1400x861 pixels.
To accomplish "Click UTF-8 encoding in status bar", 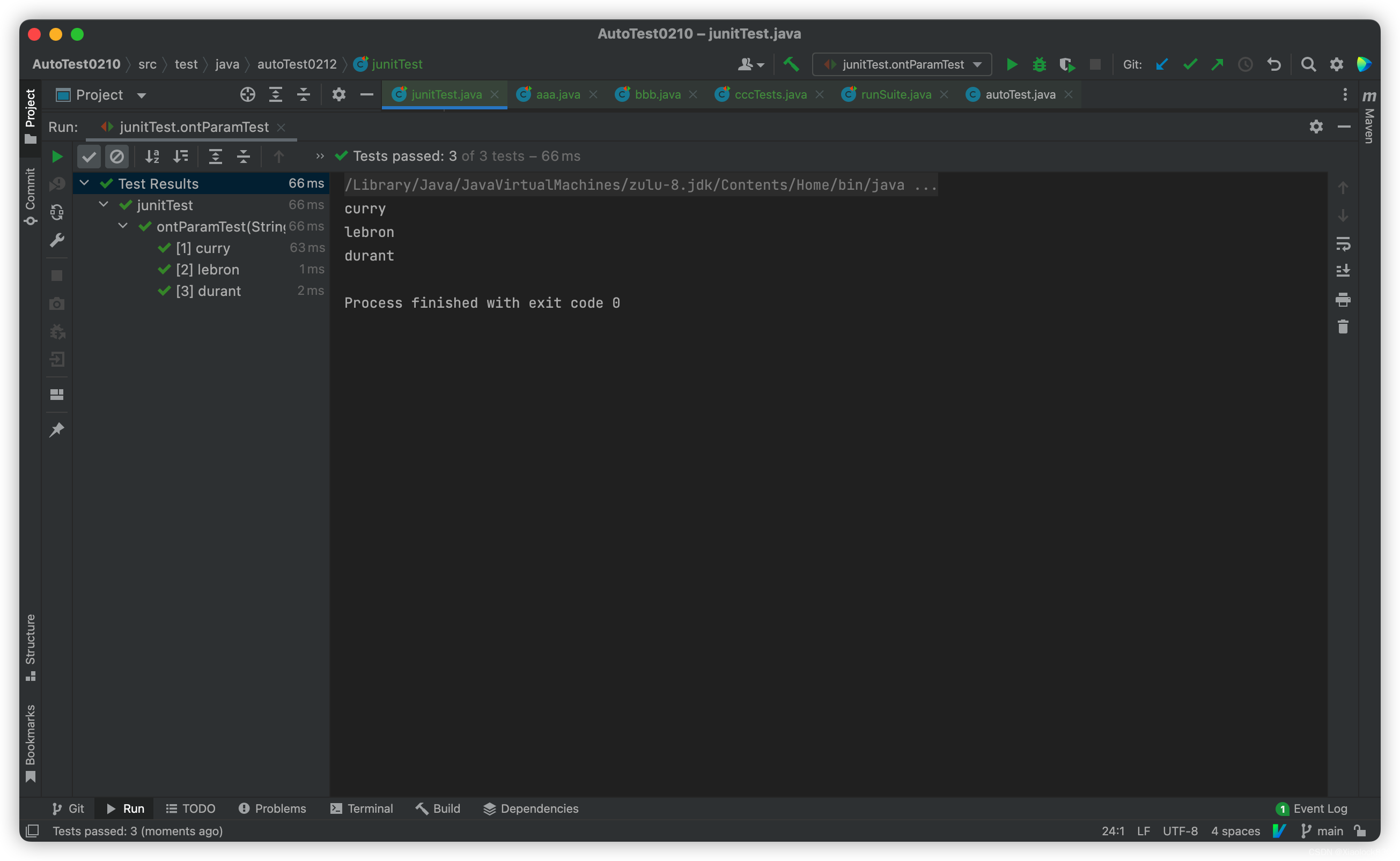I will tap(1180, 831).
